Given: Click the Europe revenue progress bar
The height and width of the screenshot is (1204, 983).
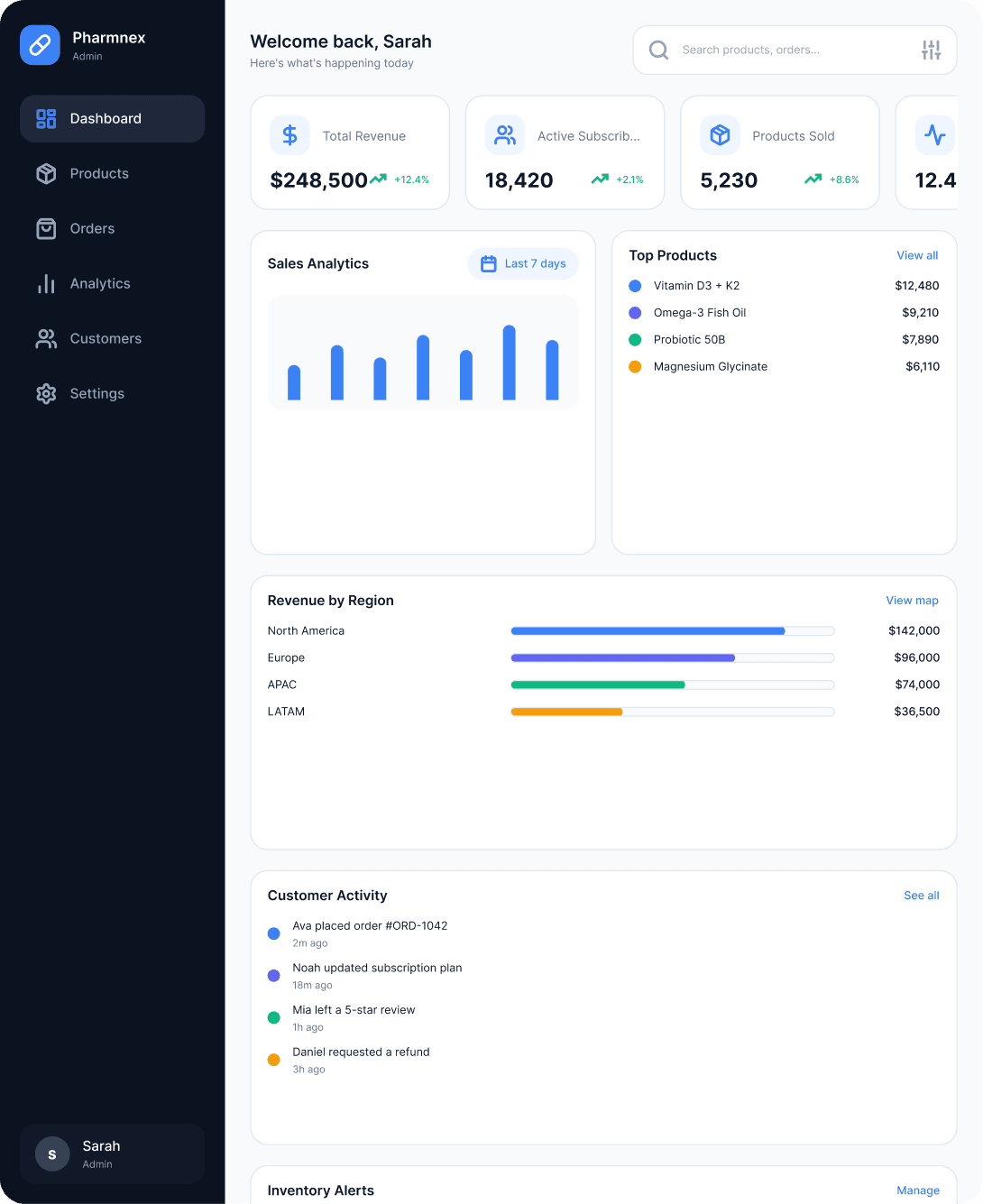Looking at the screenshot, I should click(x=673, y=657).
